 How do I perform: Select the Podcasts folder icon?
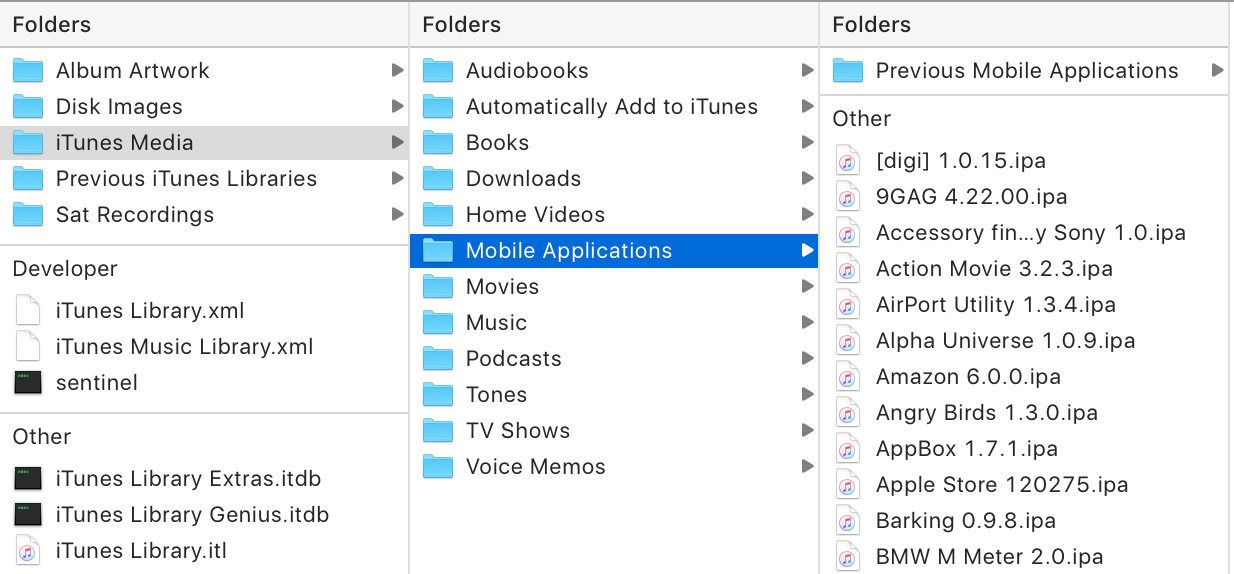438,359
